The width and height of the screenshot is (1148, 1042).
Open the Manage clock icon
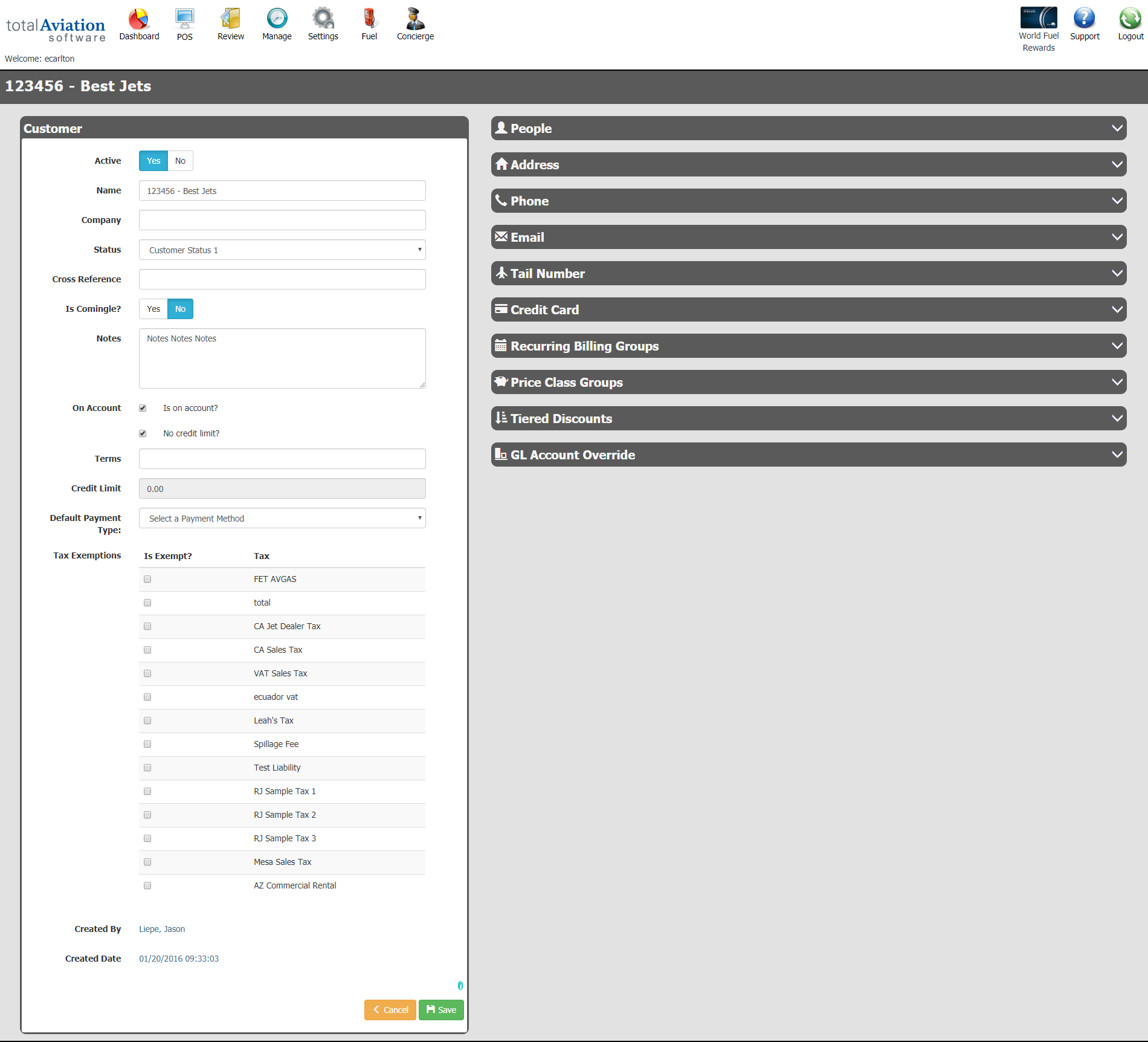point(277,19)
